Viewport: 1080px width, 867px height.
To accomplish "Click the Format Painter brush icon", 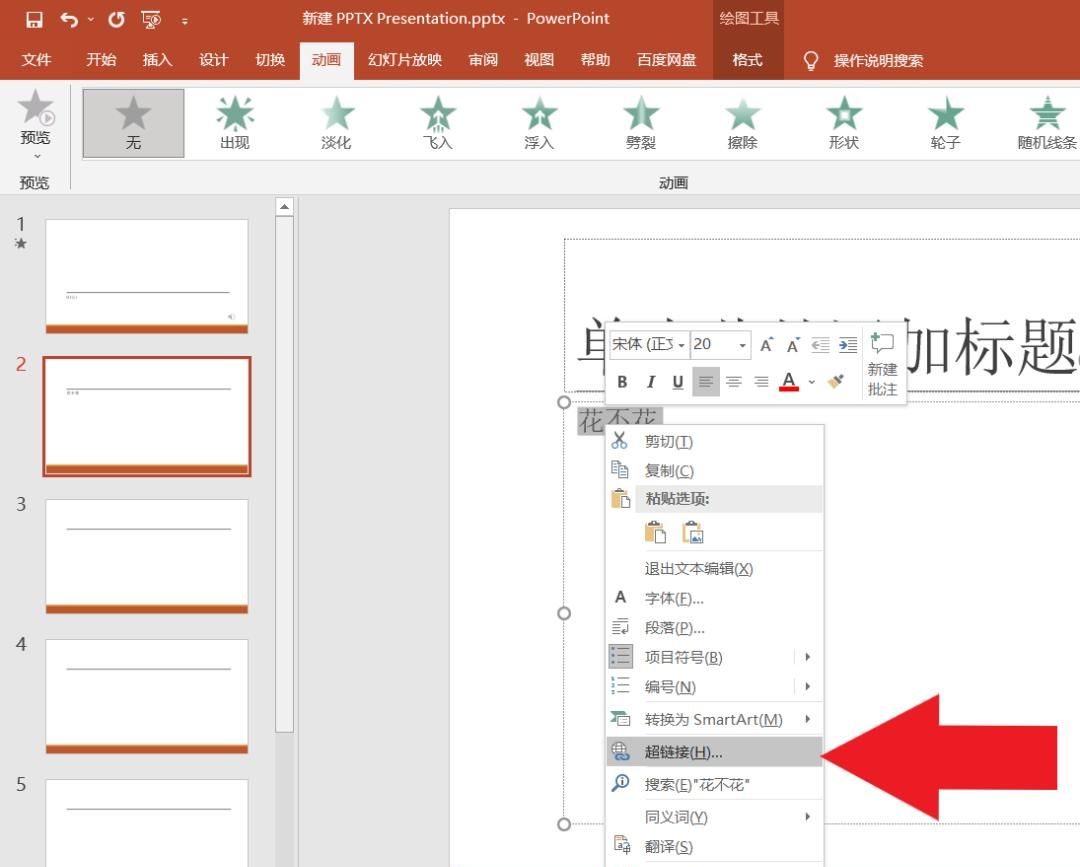I will point(837,381).
